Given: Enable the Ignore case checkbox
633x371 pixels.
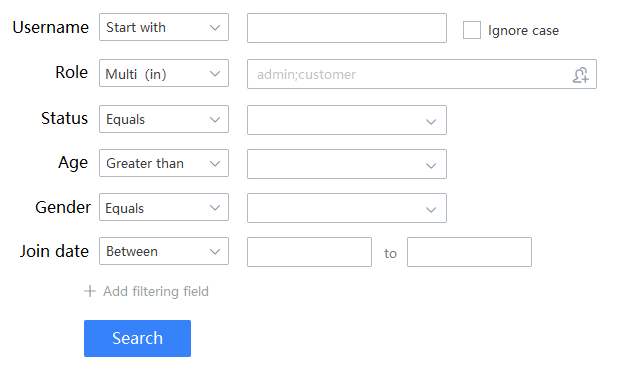Looking at the screenshot, I should point(472,30).
